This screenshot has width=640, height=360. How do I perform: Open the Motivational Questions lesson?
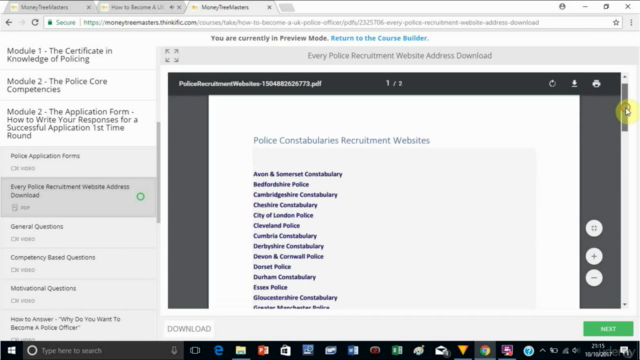78,294
